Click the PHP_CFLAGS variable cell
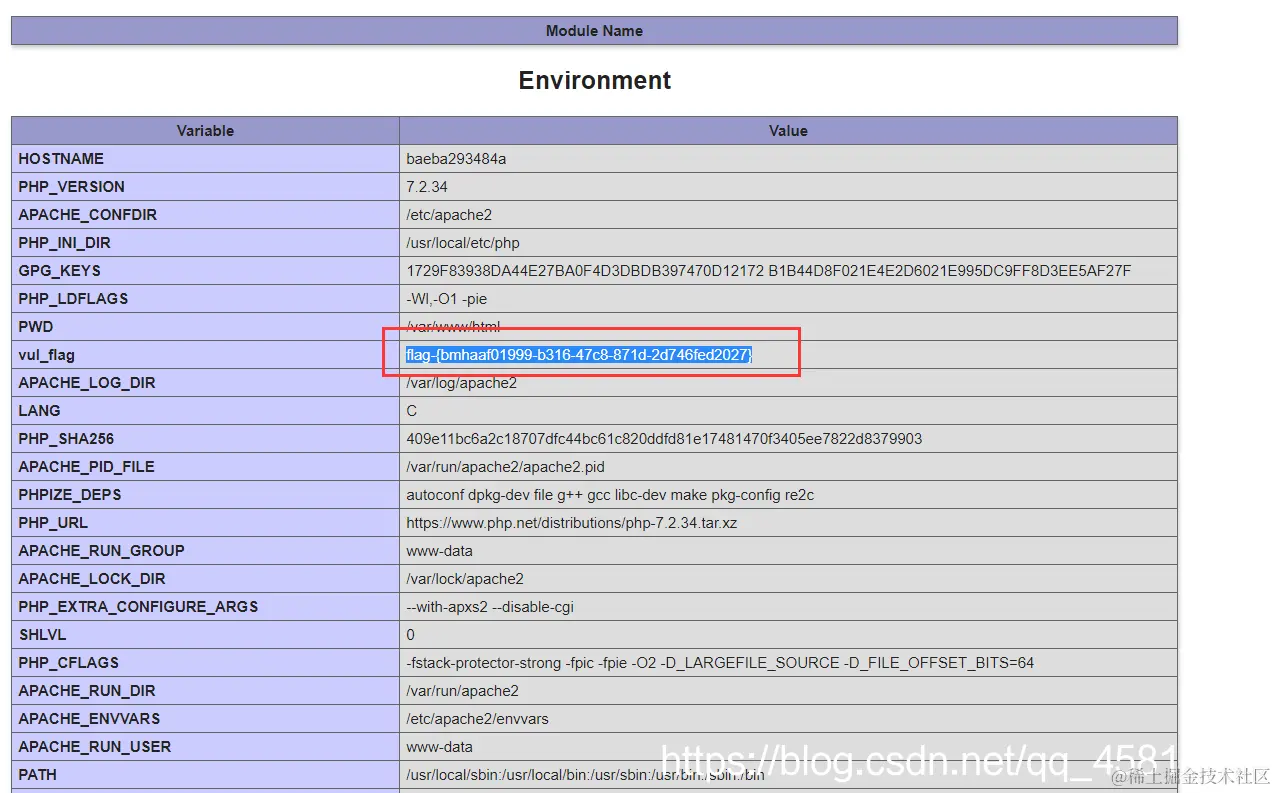Screen dimensions: 1277x793 [205, 663]
